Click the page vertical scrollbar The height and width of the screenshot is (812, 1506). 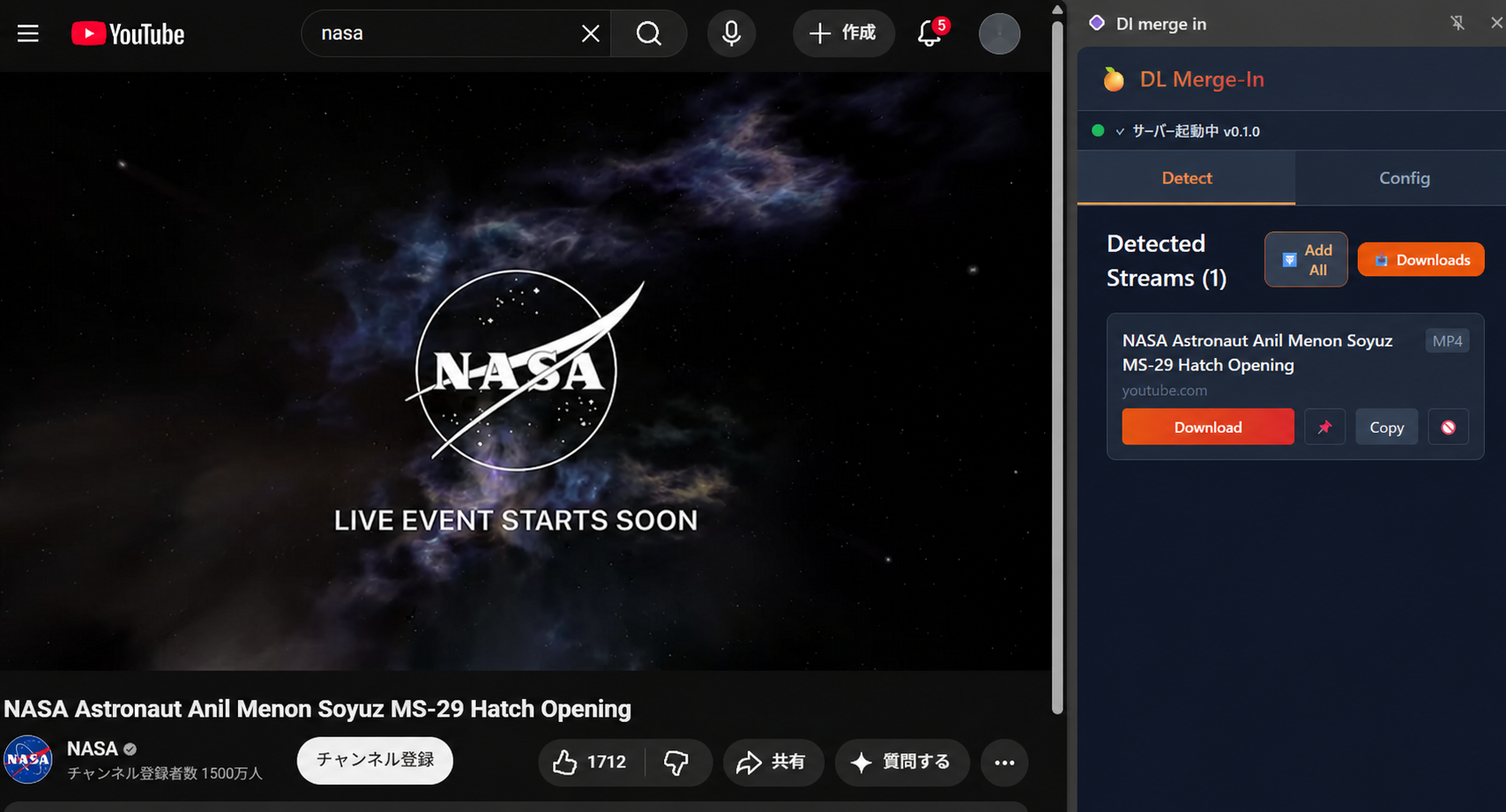1057,366
